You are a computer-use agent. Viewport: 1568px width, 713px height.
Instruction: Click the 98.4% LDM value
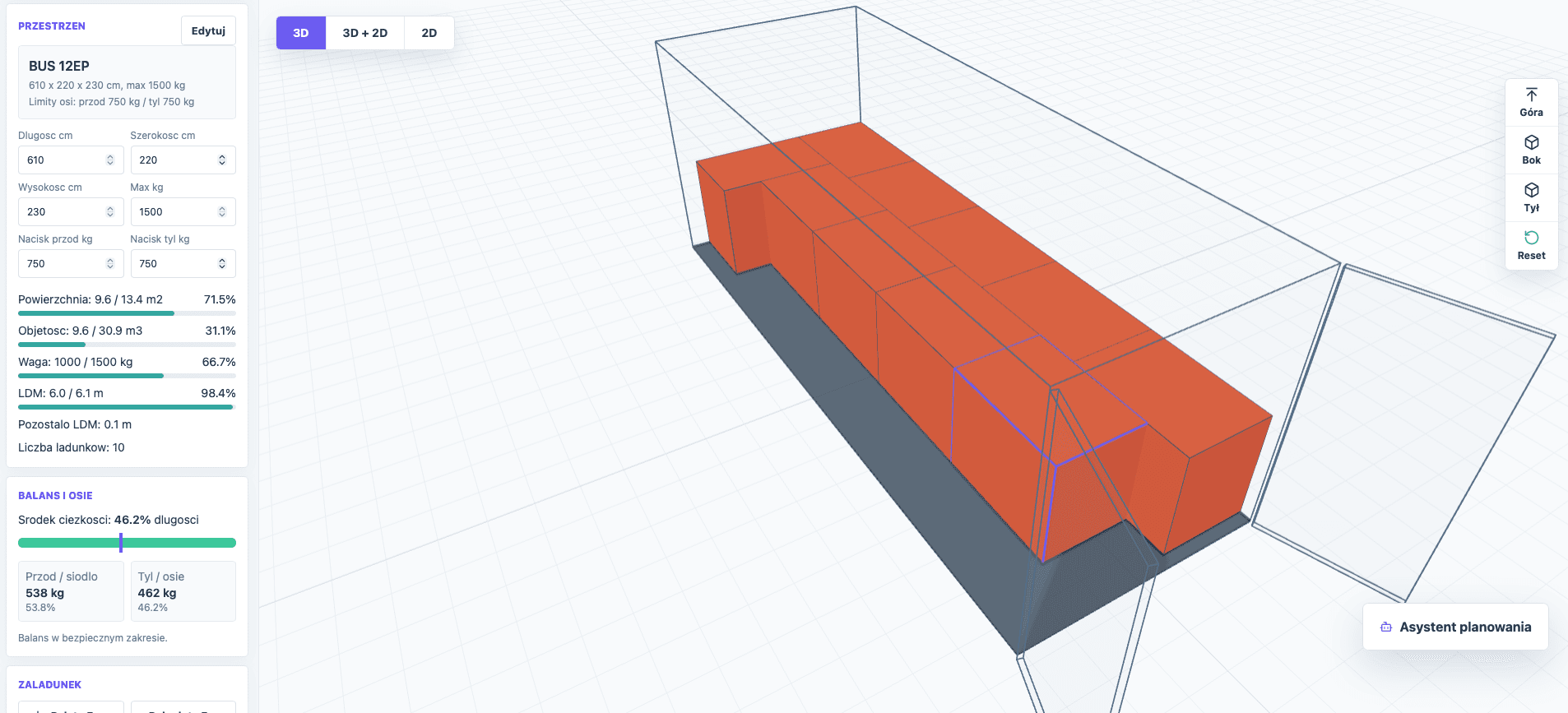click(218, 393)
